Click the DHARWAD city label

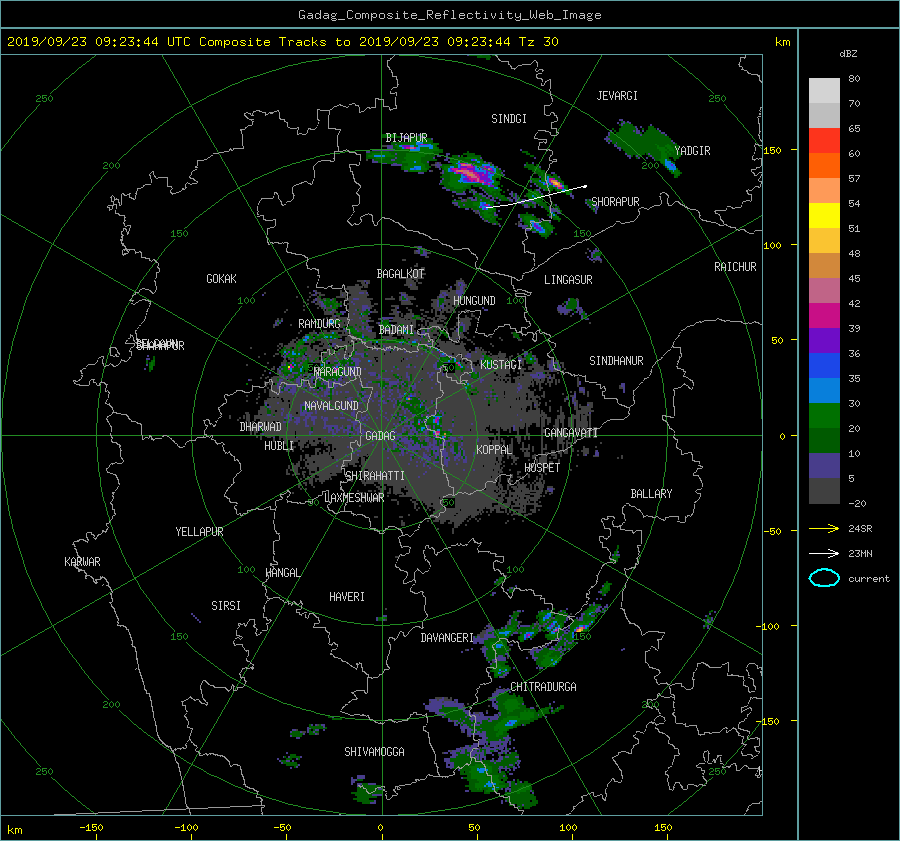coord(261,427)
